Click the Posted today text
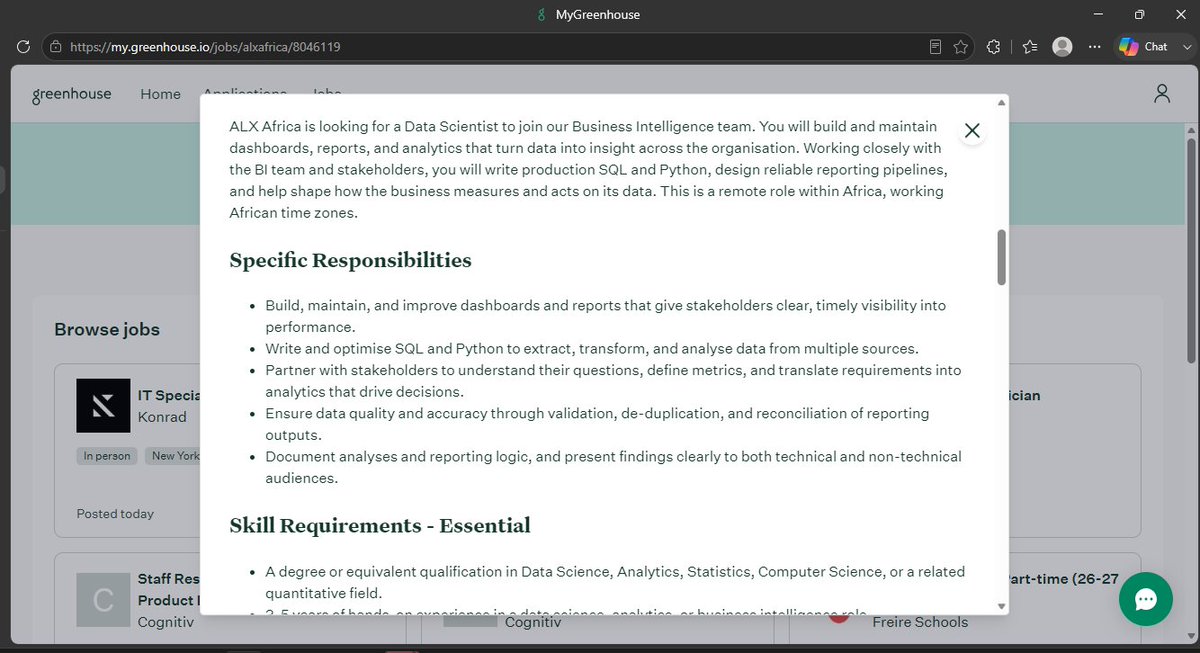Screen dimensions: 1200x653 tap(115, 514)
